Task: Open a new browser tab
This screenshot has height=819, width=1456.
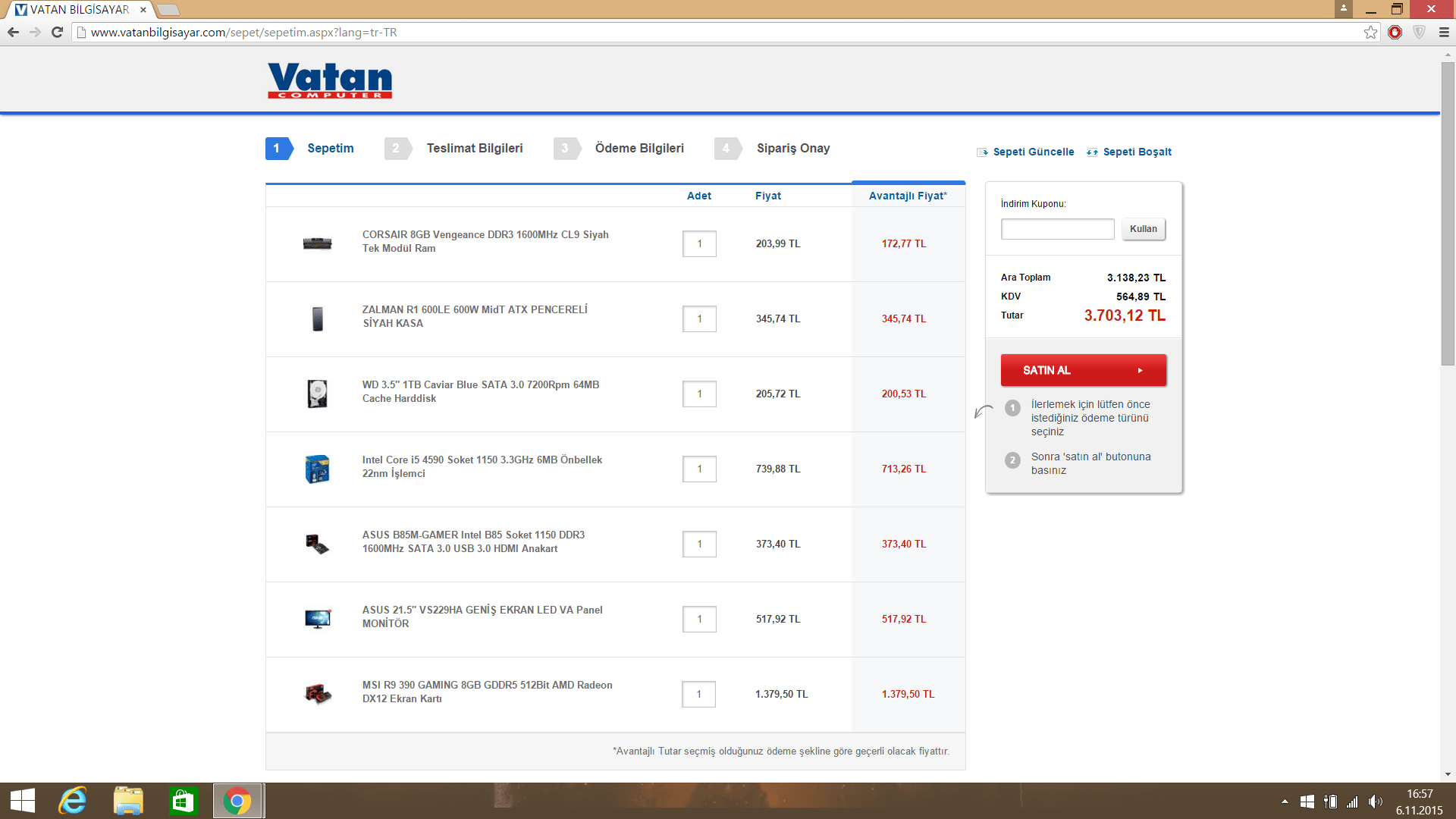Action: click(x=168, y=10)
